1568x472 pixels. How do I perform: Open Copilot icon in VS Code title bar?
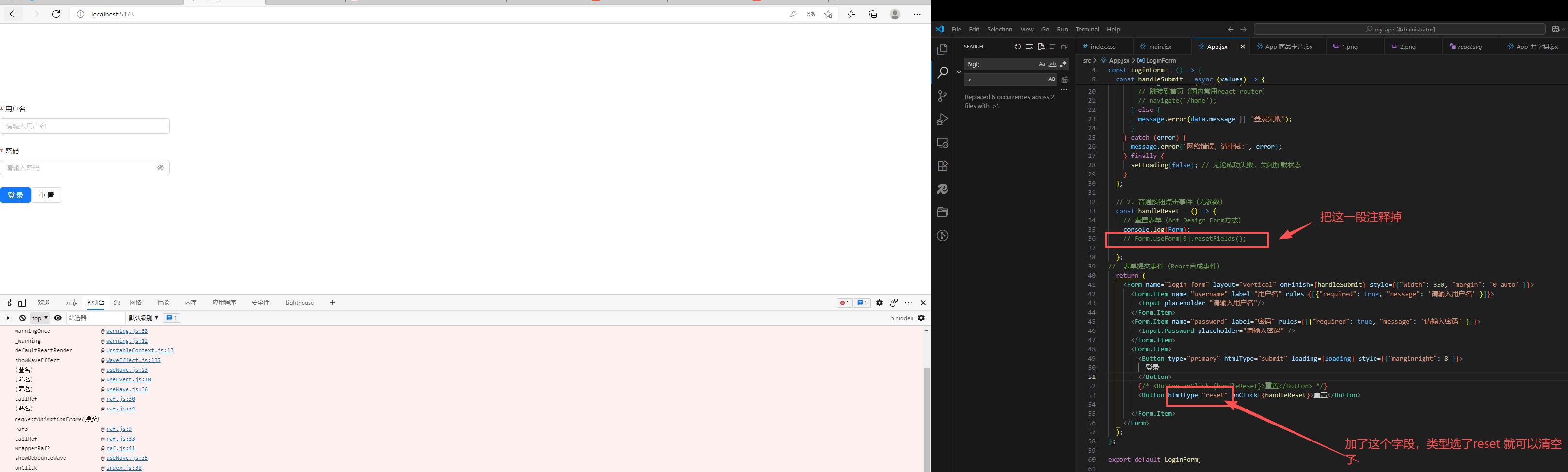(1556, 29)
